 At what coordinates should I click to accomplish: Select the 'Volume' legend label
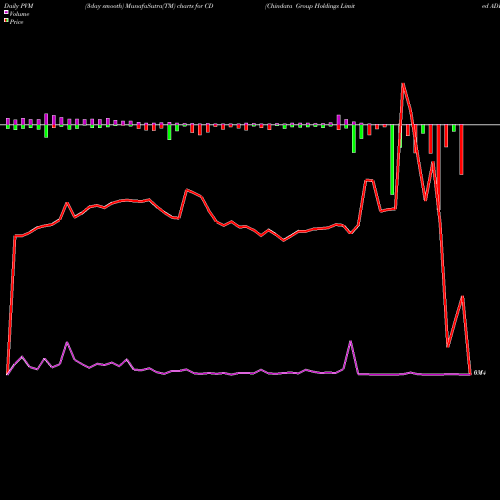(x=19, y=14)
